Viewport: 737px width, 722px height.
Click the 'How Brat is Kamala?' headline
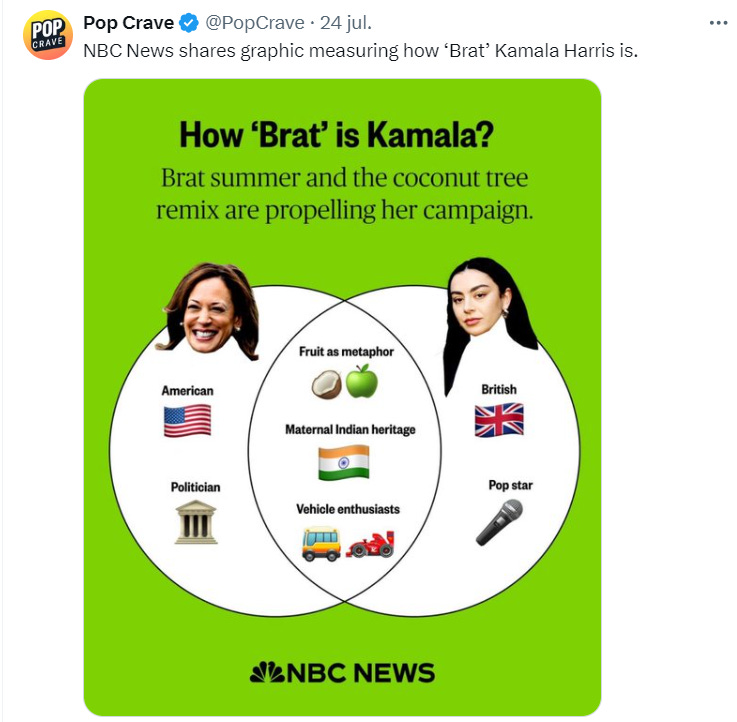(x=337, y=135)
